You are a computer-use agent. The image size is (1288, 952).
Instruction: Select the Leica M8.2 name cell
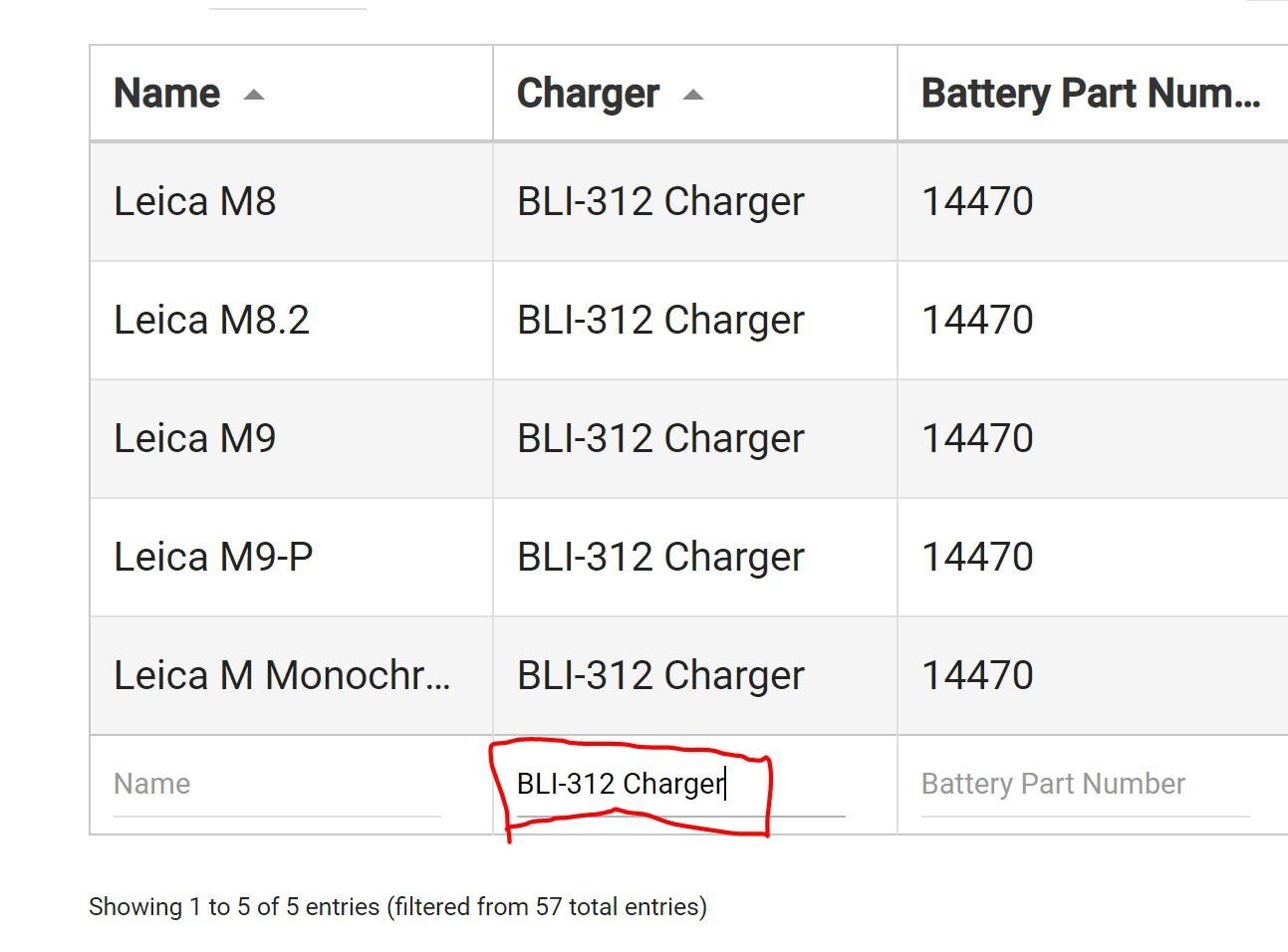pos(291,321)
